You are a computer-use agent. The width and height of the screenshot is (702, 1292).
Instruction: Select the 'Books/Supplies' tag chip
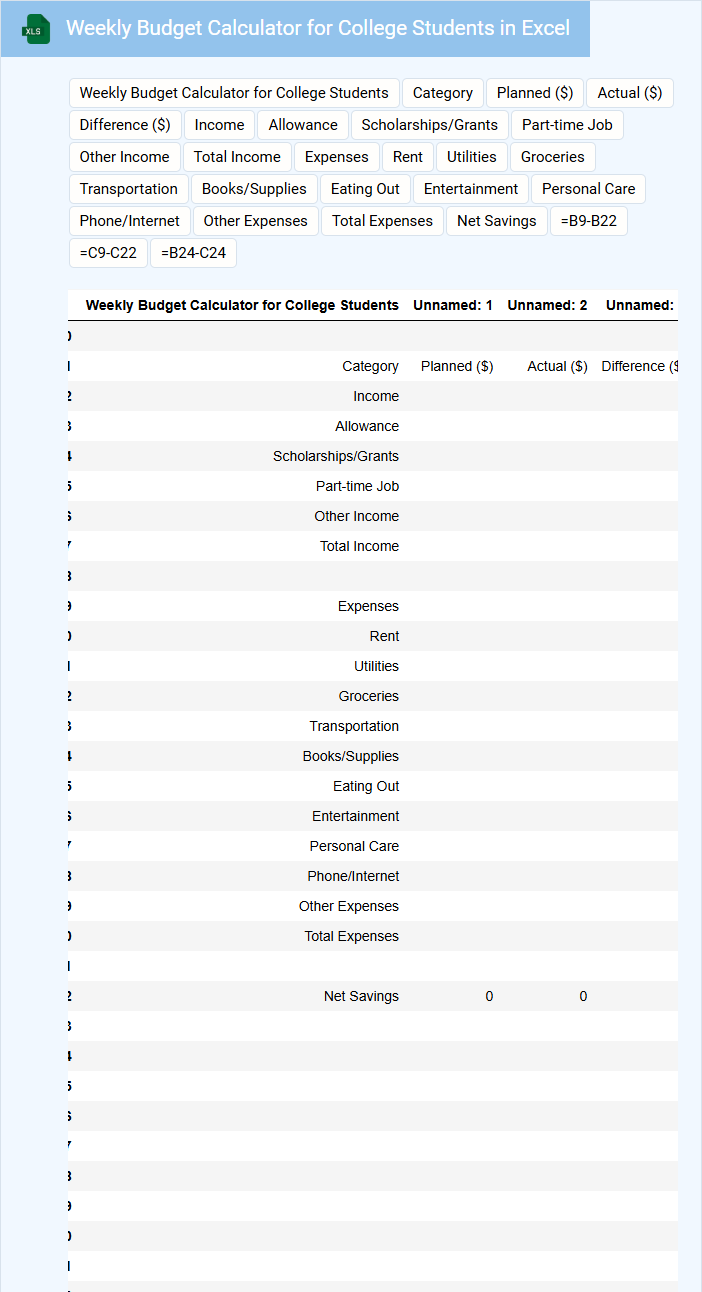(x=254, y=189)
